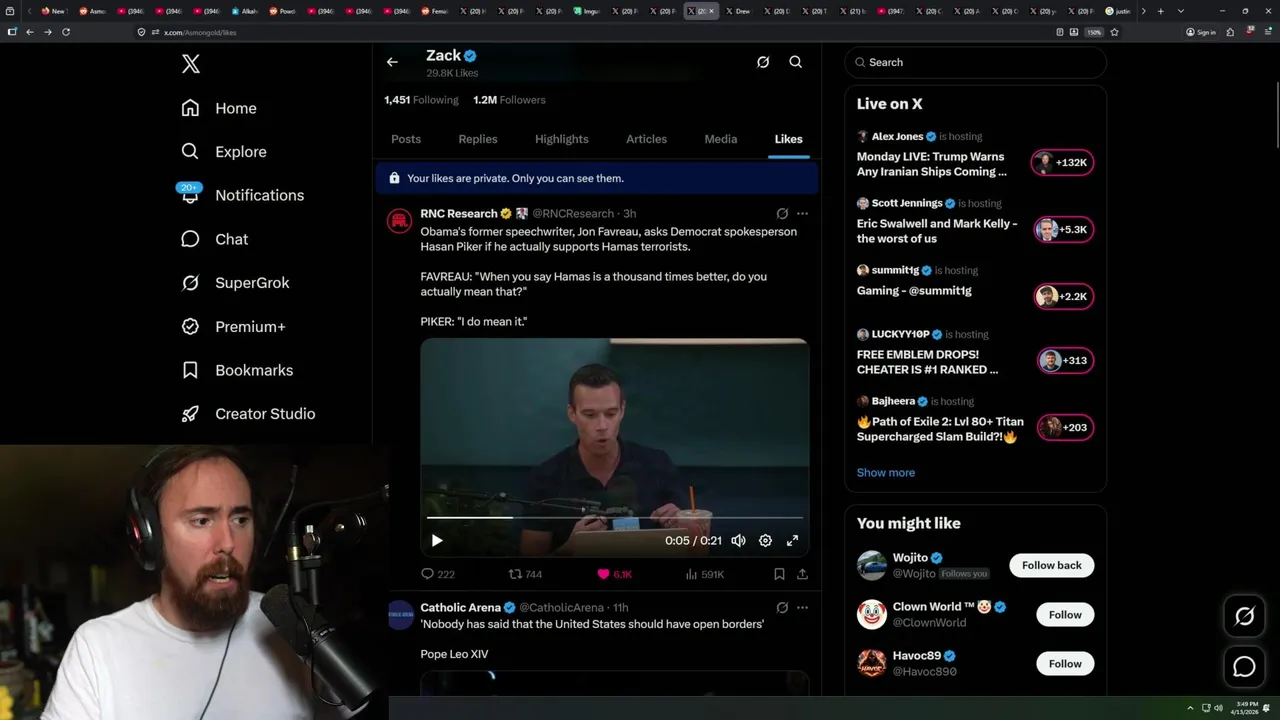Click browser back navigation arrow
Image resolution: width=1280 pixels, height=720 pixels.
pos(30,32)
